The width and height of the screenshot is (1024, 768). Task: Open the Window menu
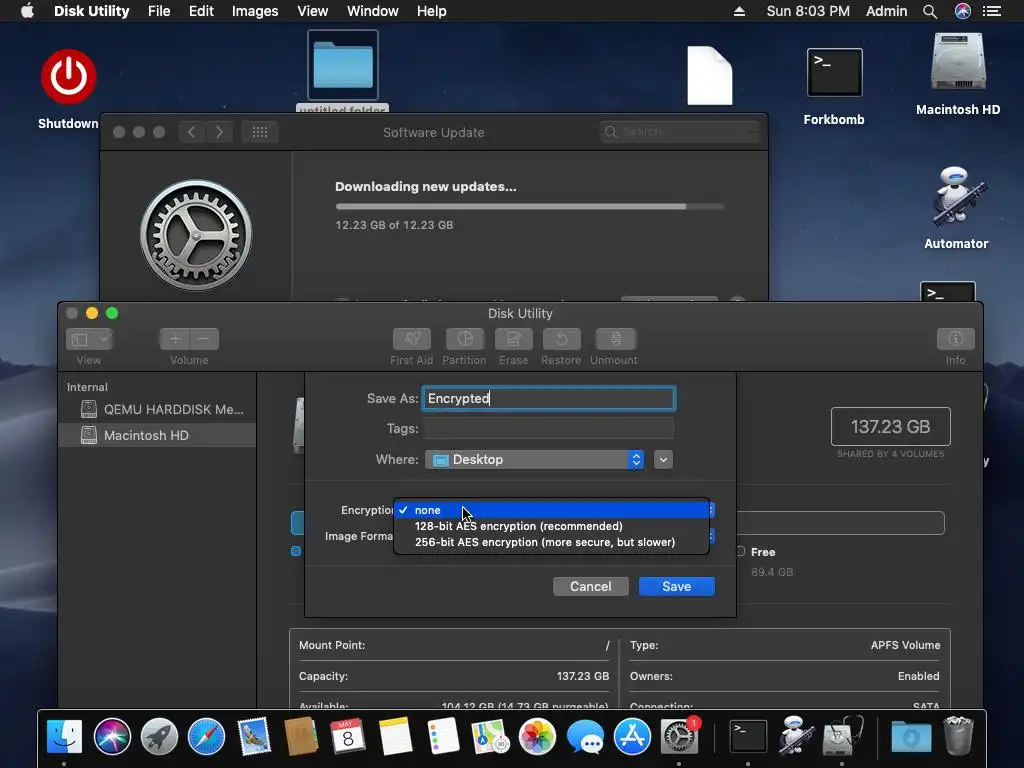[x=372, y=11]
